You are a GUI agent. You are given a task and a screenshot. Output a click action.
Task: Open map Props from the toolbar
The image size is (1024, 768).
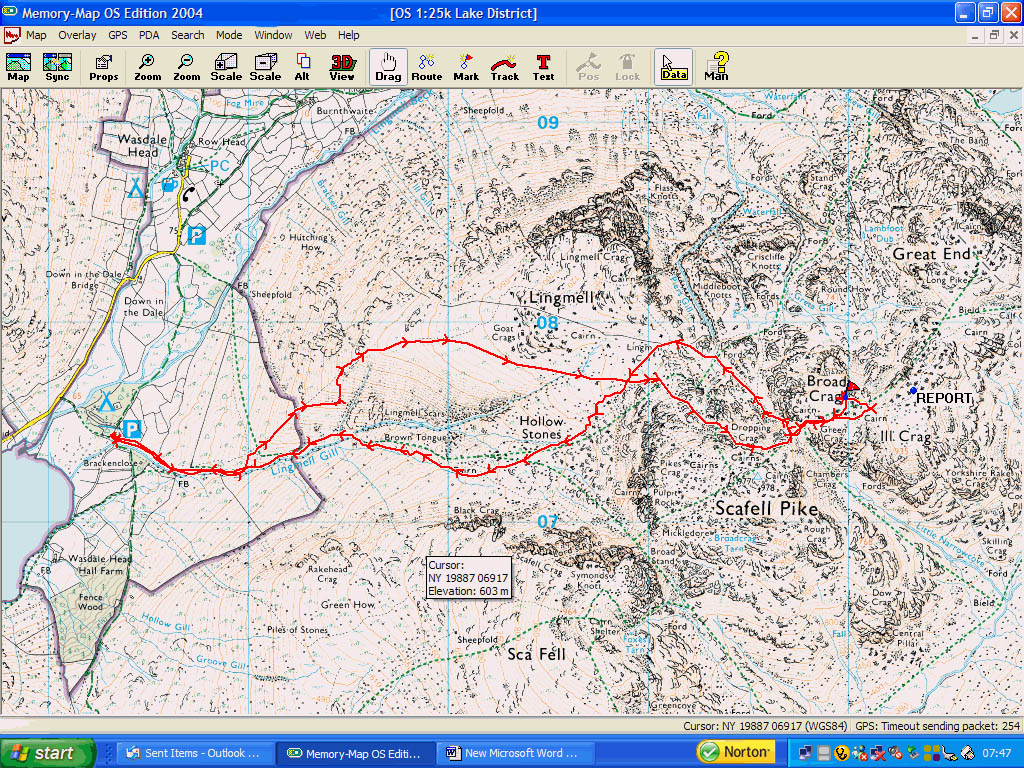(104, 67)
